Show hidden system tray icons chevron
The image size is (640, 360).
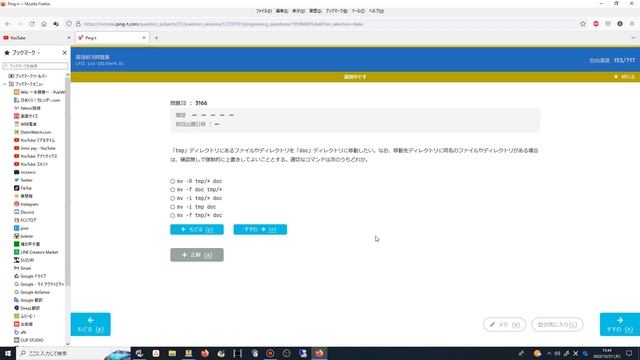pyautogui.click(x=549, y=353)
